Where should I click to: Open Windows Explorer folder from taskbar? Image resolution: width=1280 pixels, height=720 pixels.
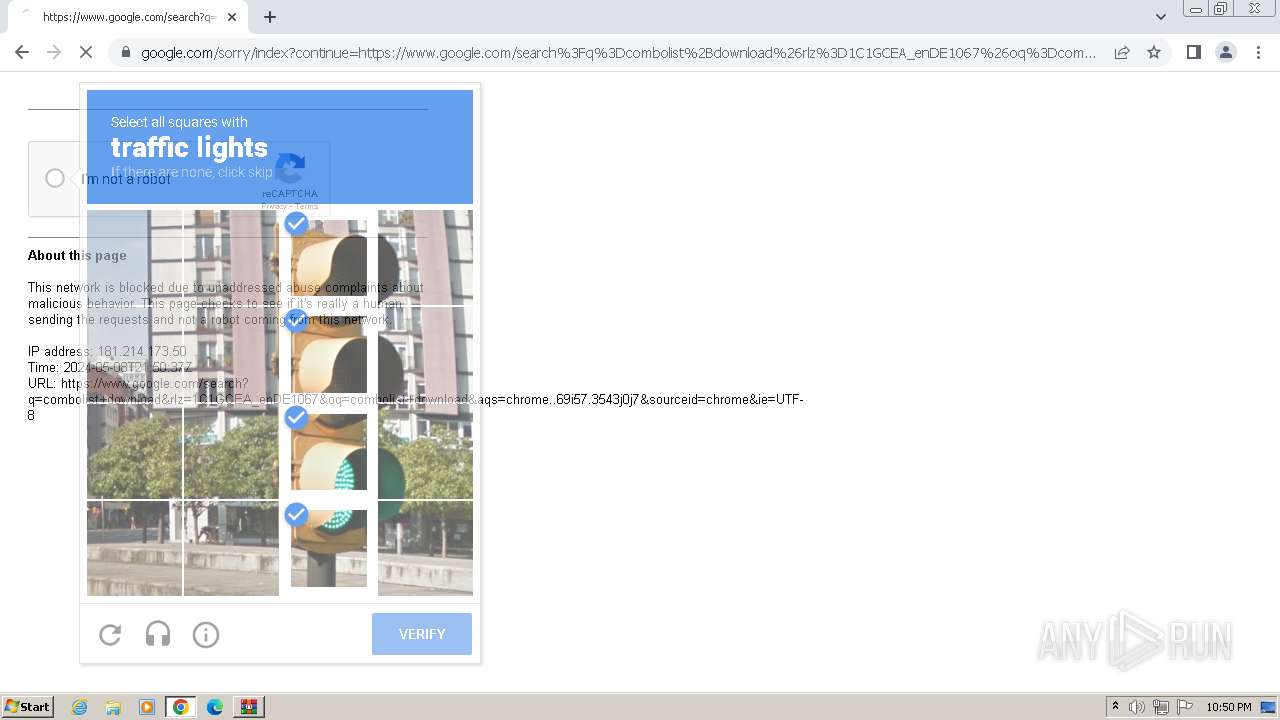[x=113, y=707]
